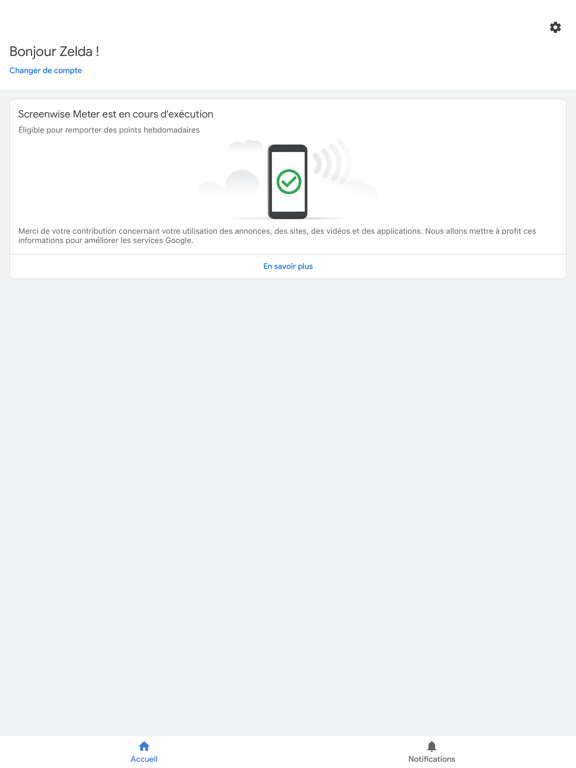This screenshot has height=768, width=576.
Task: Click the phone illustration in the card
Action: 288,182
